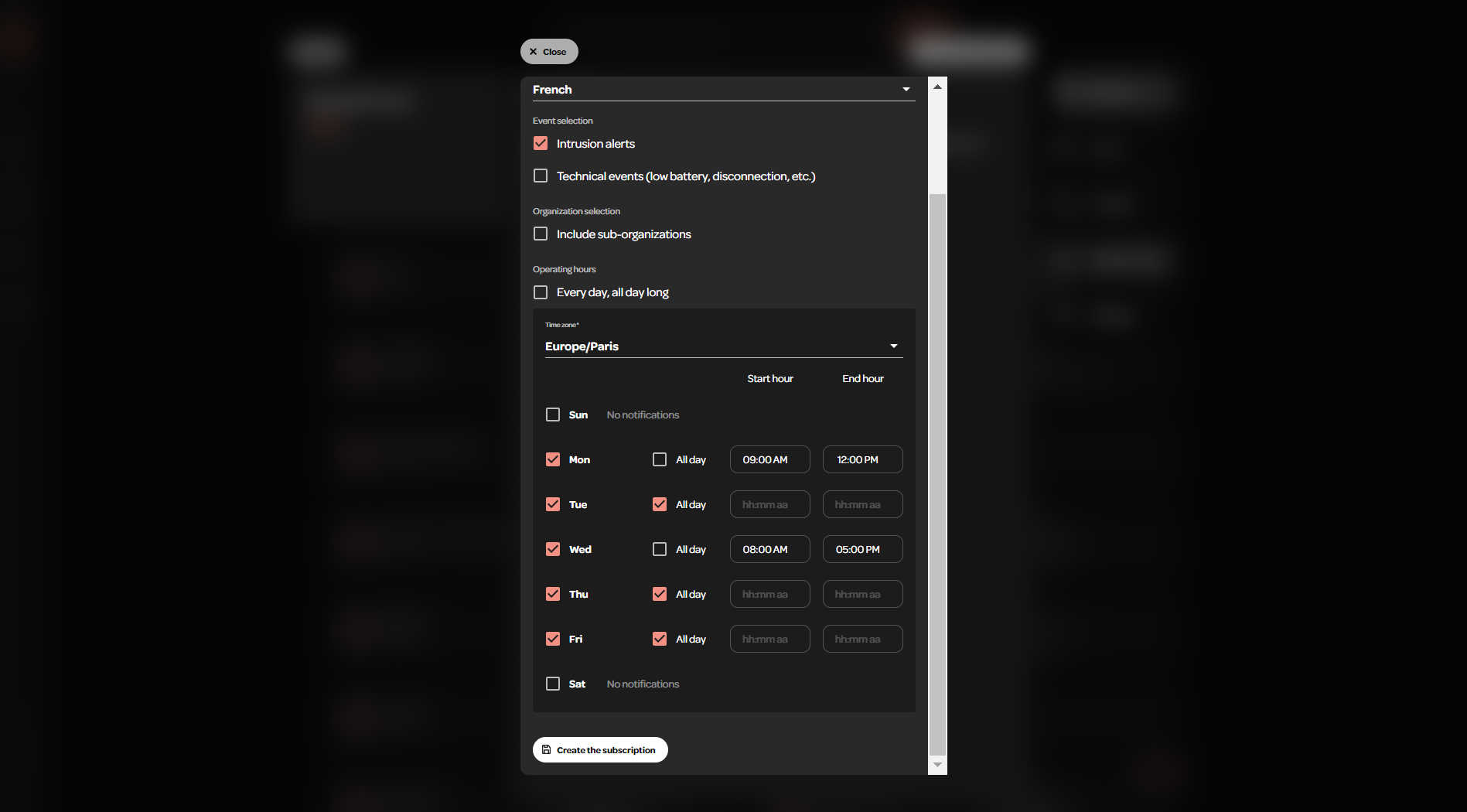Click Create the subscription button
This screenshot has height=812, width=1467.
click(x=600, y=750)
